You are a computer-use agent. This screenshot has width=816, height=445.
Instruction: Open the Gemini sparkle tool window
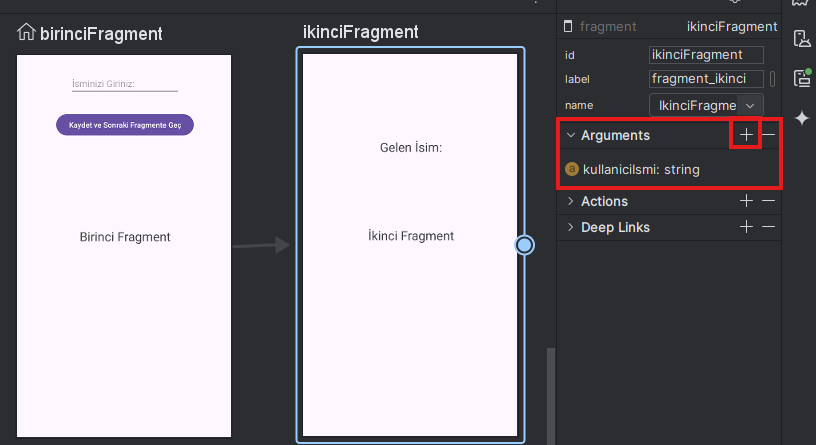[x=801, y=118]
